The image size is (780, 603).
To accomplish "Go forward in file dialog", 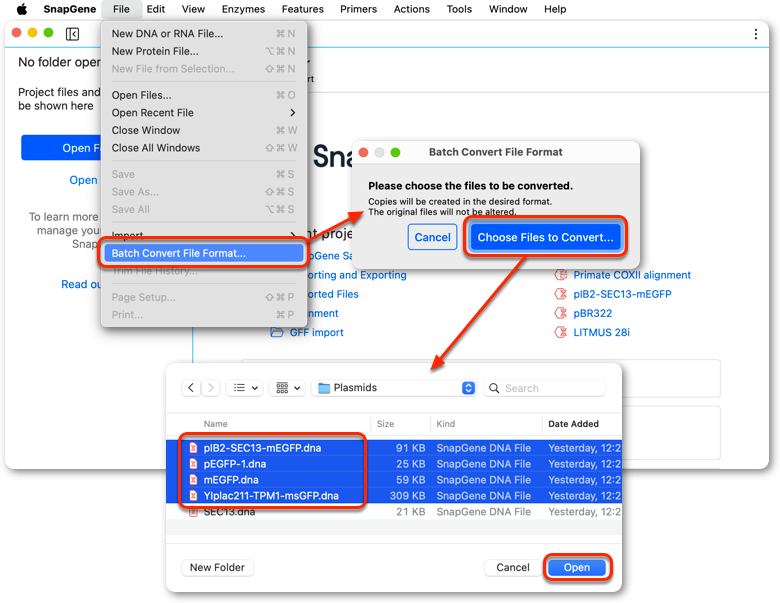I will [211, 388].
